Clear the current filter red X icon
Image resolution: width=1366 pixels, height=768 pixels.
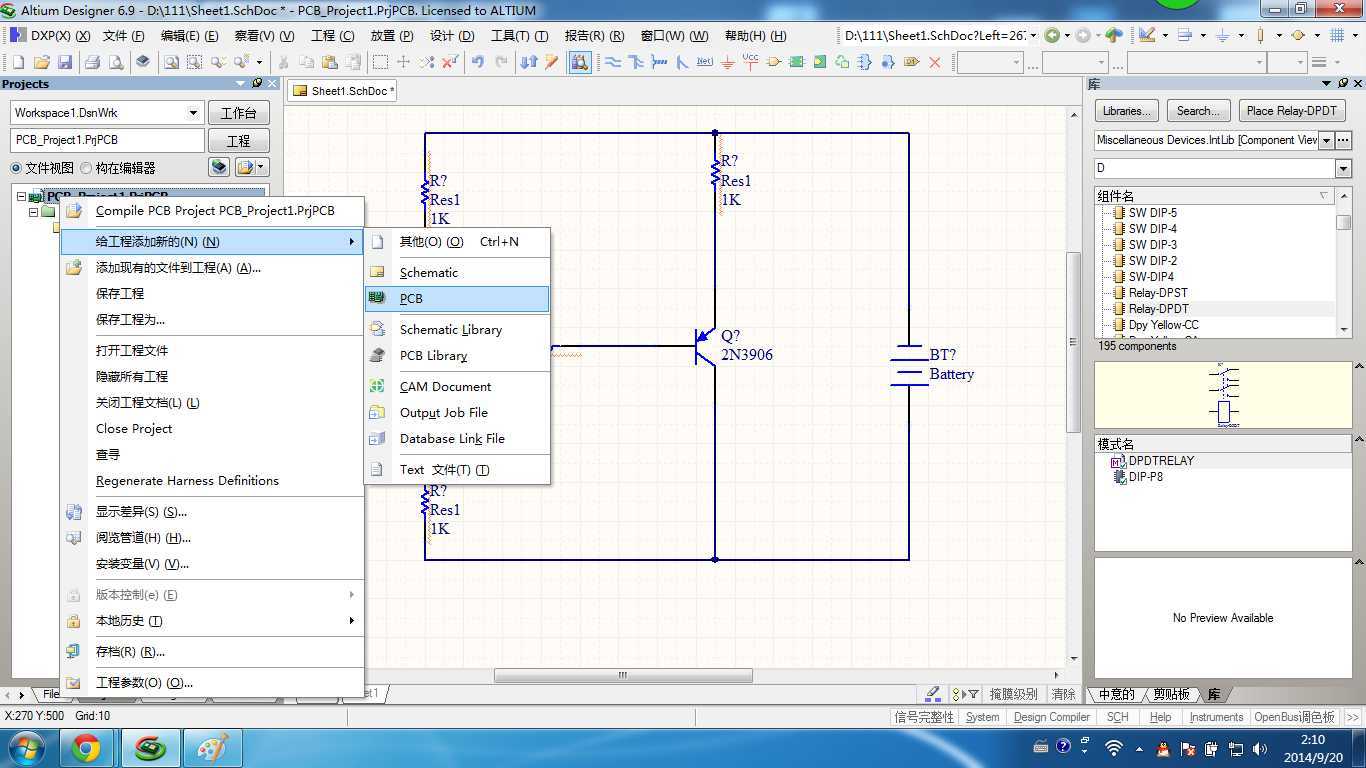(450, 62)
